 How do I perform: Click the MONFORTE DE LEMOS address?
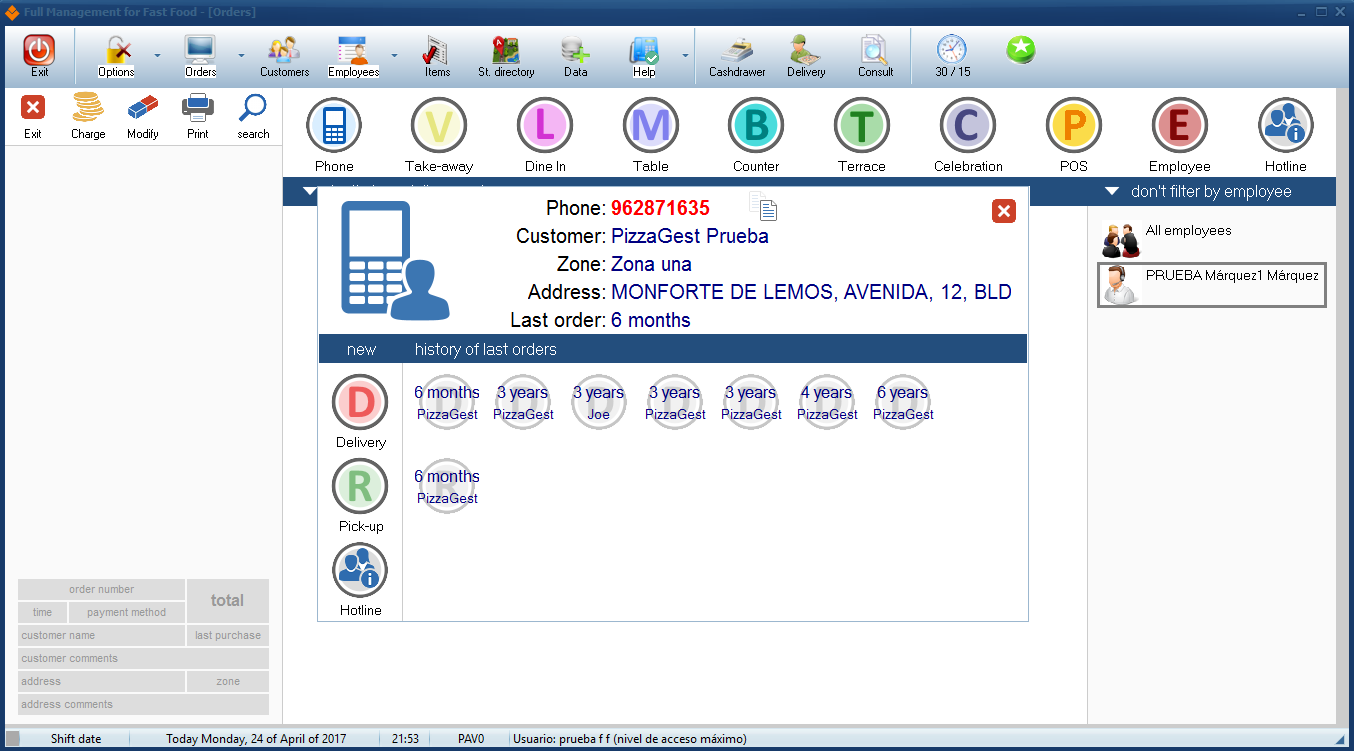[811, 293]
